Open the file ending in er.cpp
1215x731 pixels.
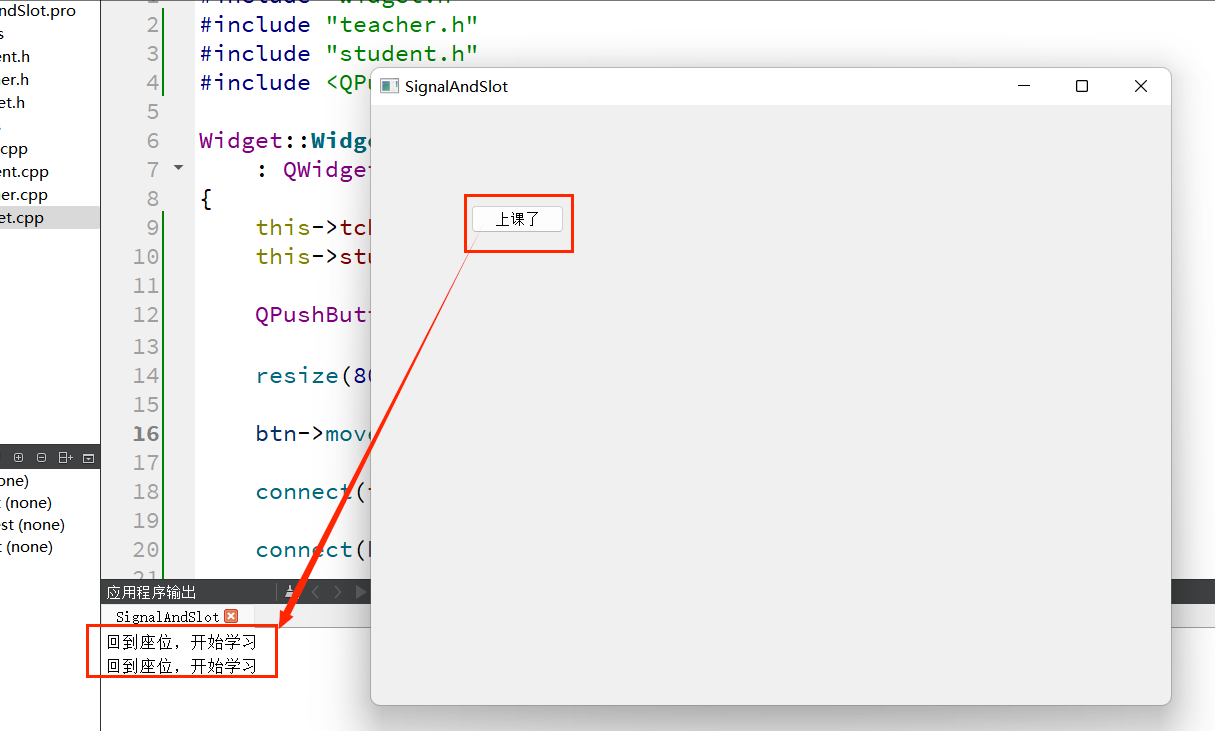pos(24,195)
